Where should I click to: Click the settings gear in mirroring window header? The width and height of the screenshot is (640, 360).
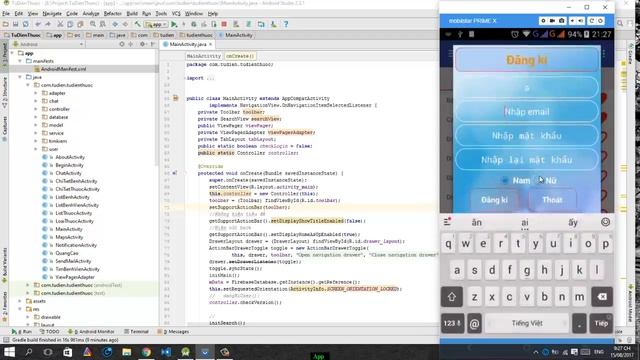click(x=543, y=21)
